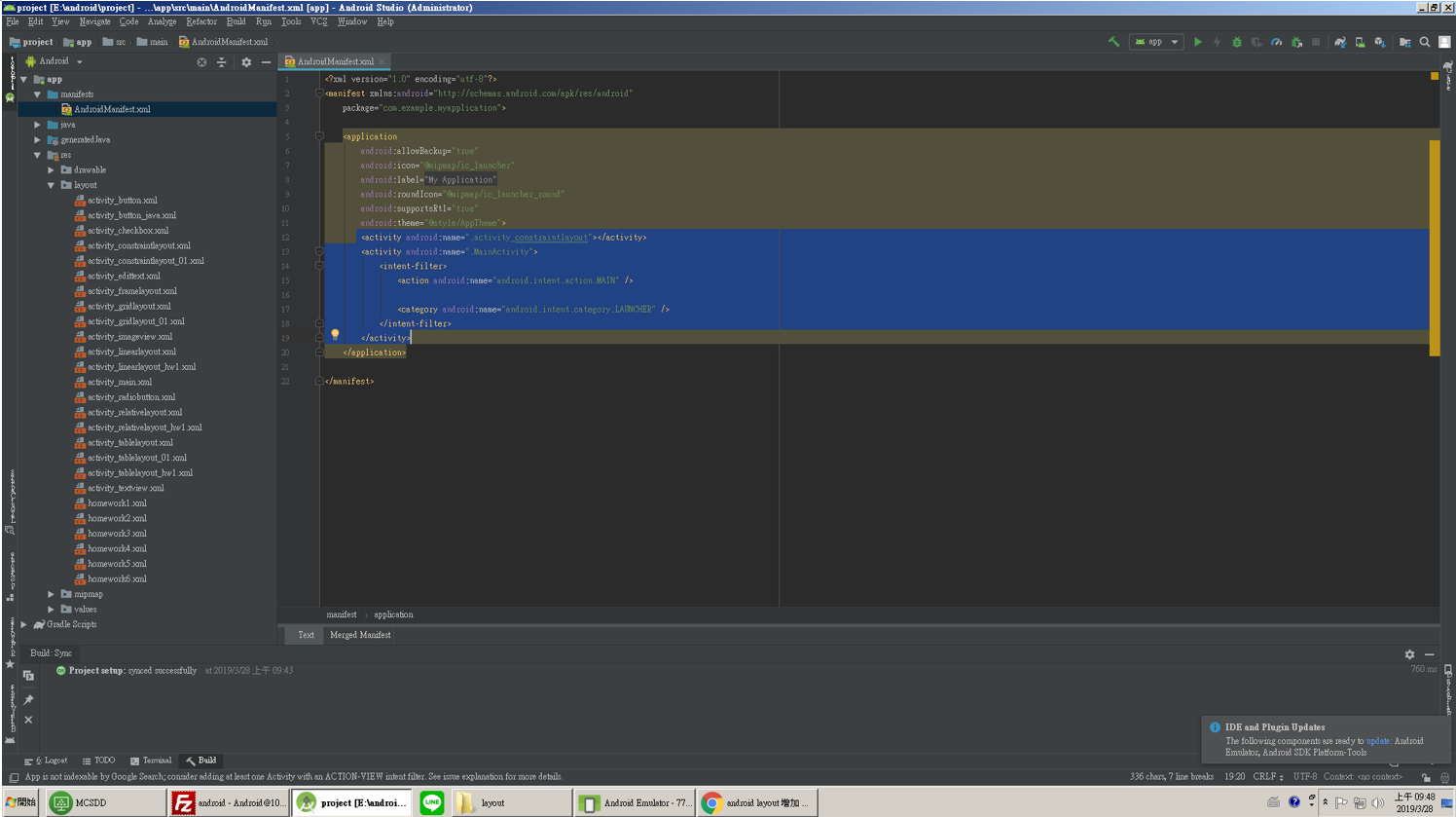Image resolution: width=1456 pixels, height=817 pixels.
Task: Select homework3.xml file
Action: tap(117, 534)
